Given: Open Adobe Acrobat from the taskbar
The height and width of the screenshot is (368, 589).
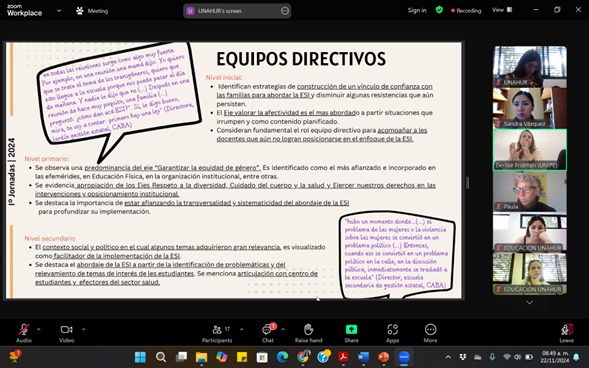Looking at the screenshot, I should [x=343, y=357].
